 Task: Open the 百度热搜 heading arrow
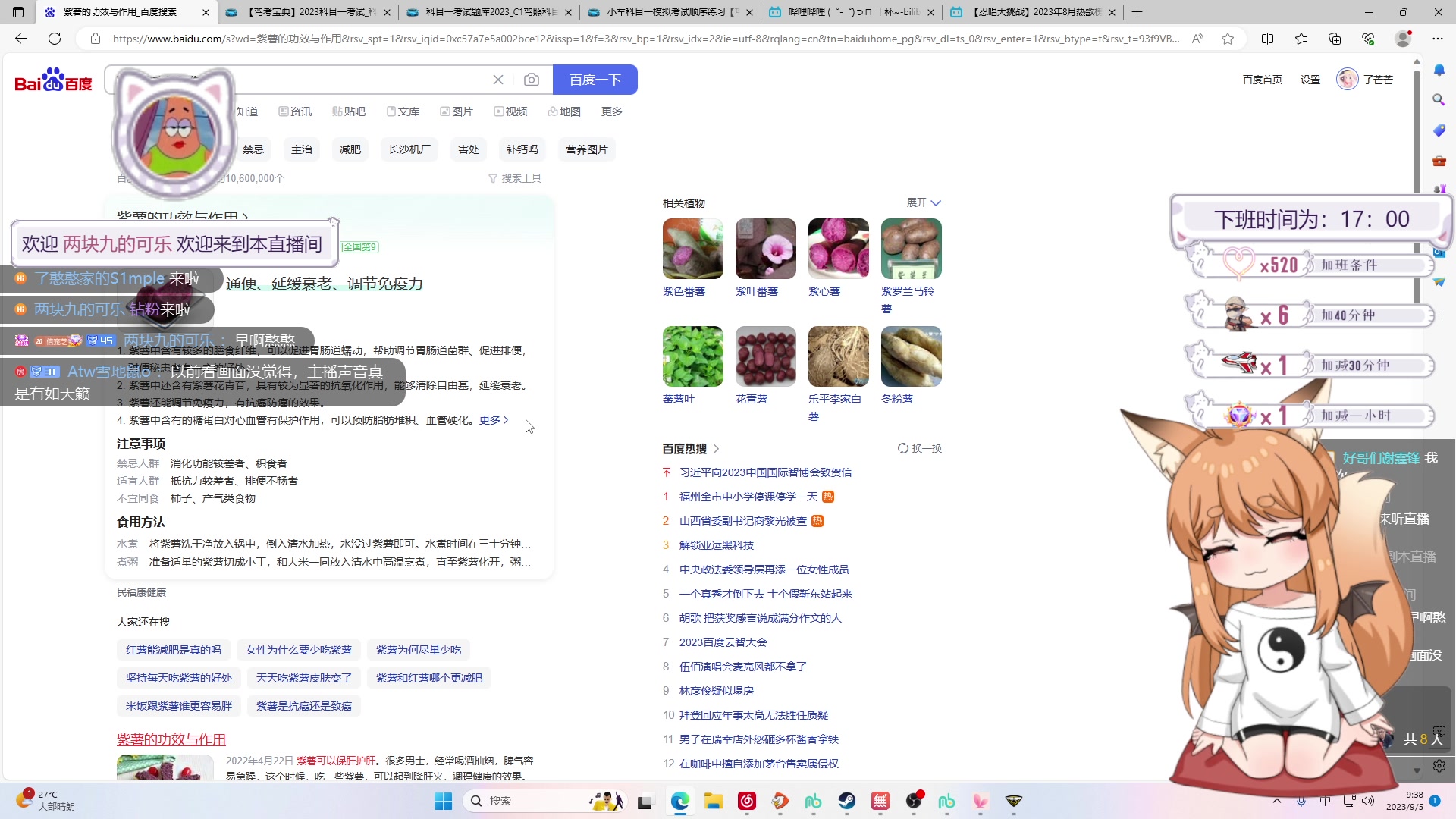717,449
